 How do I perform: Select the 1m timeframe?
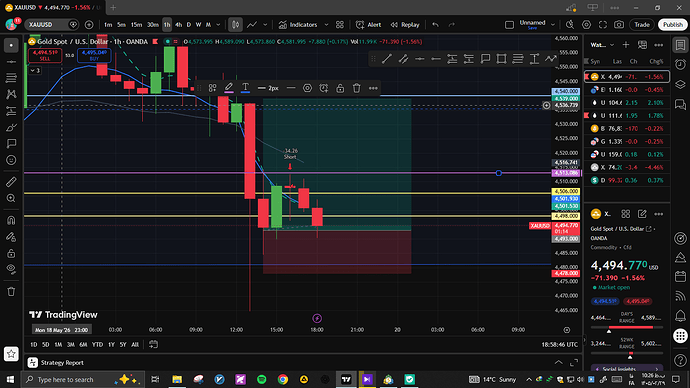point(108,25)
